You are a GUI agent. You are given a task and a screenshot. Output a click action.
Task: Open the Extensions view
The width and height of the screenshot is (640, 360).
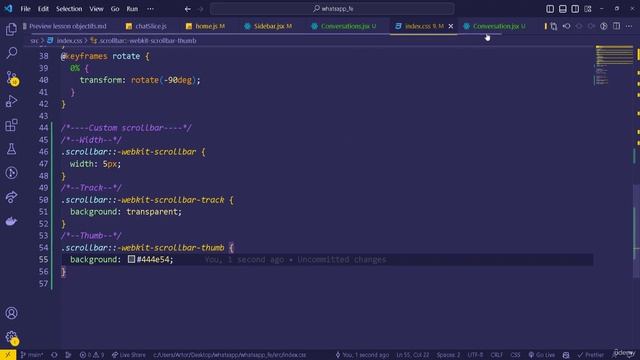[x=11, y=125]
